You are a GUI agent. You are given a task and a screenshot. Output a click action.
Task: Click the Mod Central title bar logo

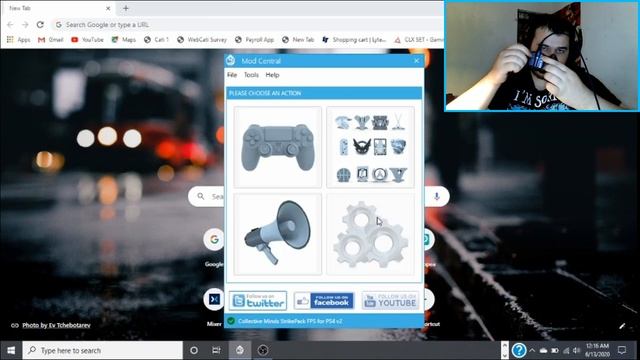(x=231, y=60)
